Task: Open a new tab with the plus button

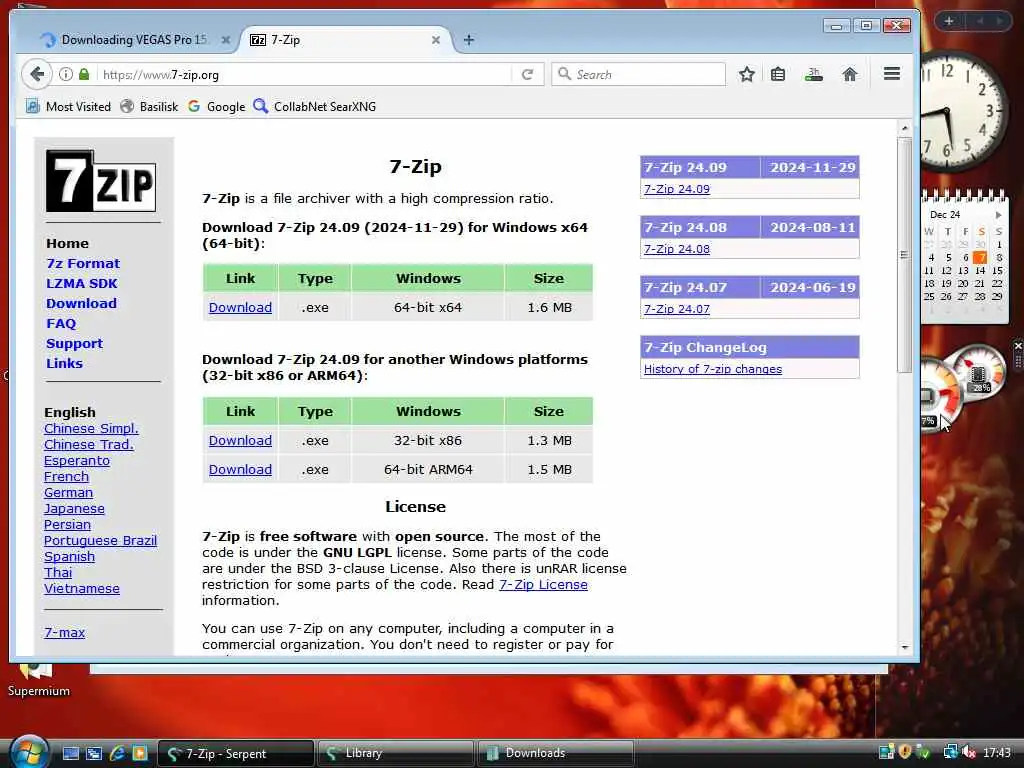Action: click(468, 40)
